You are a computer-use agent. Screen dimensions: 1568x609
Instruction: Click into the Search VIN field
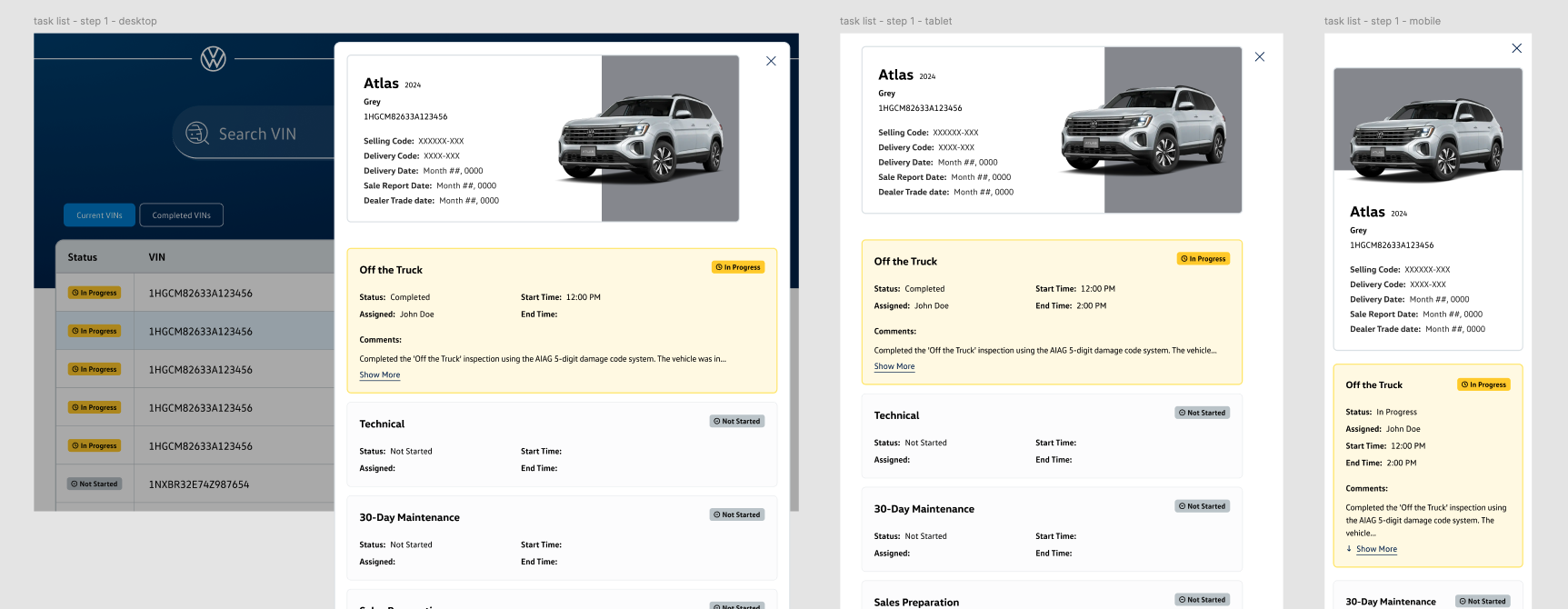(x=254, y=133)
